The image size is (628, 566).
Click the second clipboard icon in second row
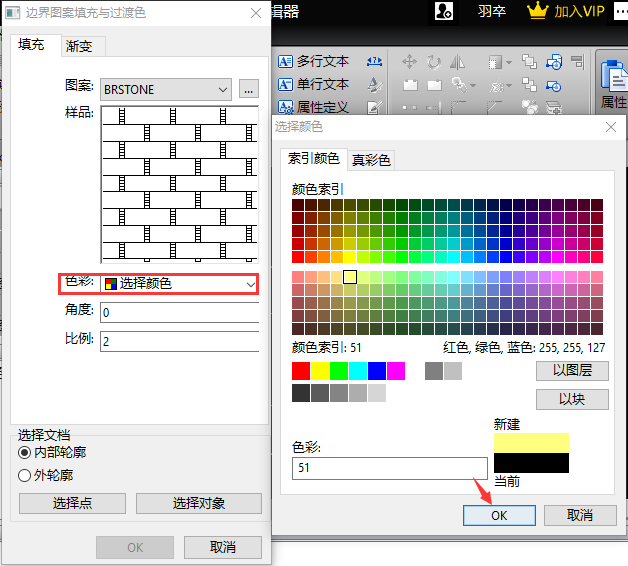434,85
